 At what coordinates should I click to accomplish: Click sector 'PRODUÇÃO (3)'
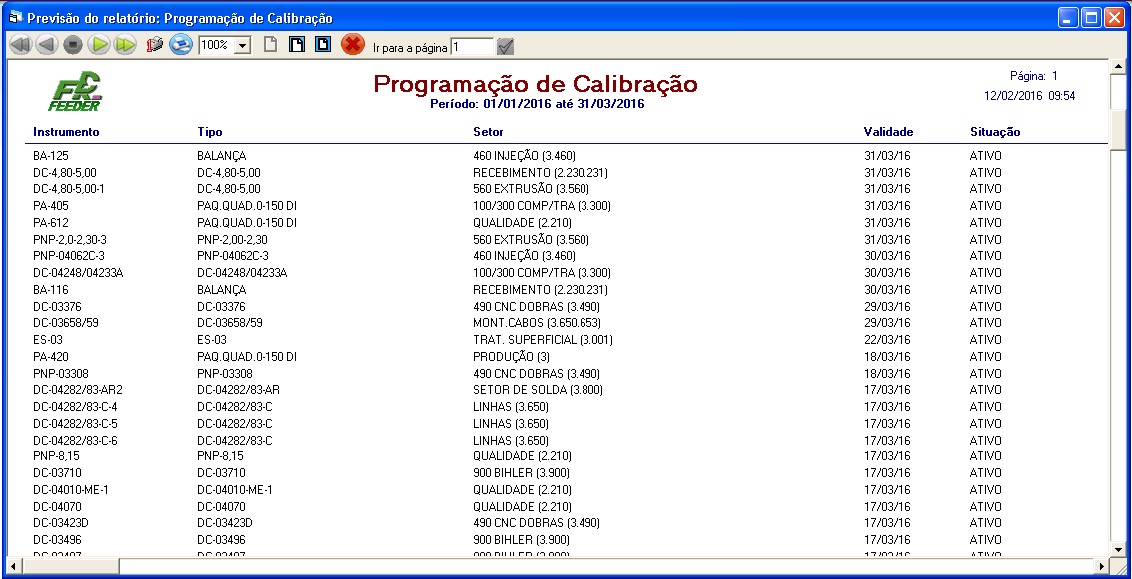point(512,357)
